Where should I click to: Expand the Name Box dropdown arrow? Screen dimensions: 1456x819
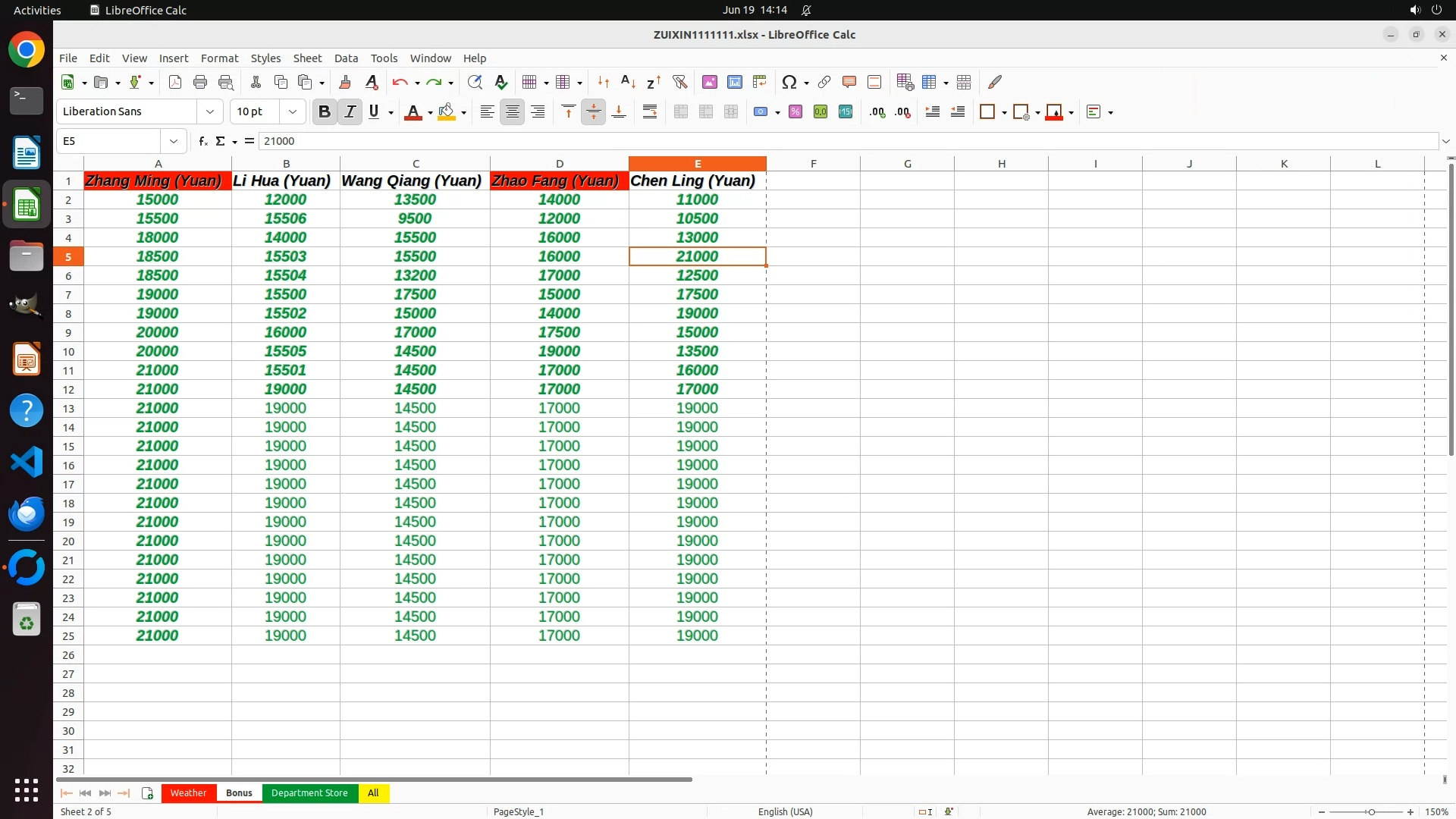click(x=174, y=141)
